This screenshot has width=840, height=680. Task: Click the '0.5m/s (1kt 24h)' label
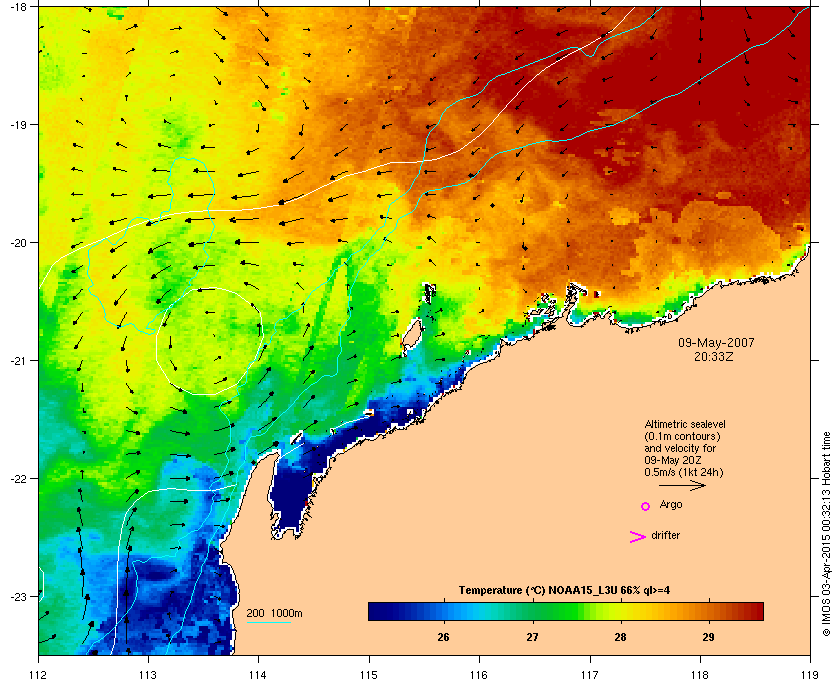(684, 473)
